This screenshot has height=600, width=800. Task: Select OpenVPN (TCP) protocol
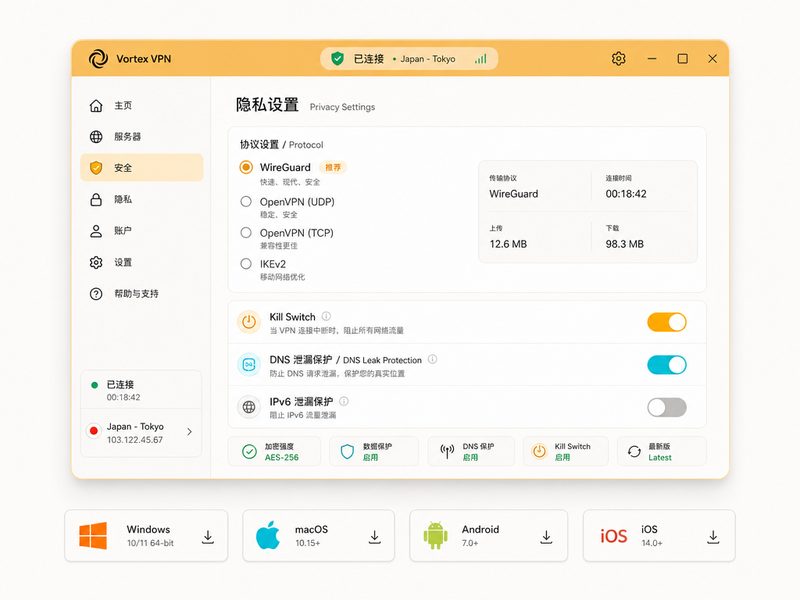point(246,233)
